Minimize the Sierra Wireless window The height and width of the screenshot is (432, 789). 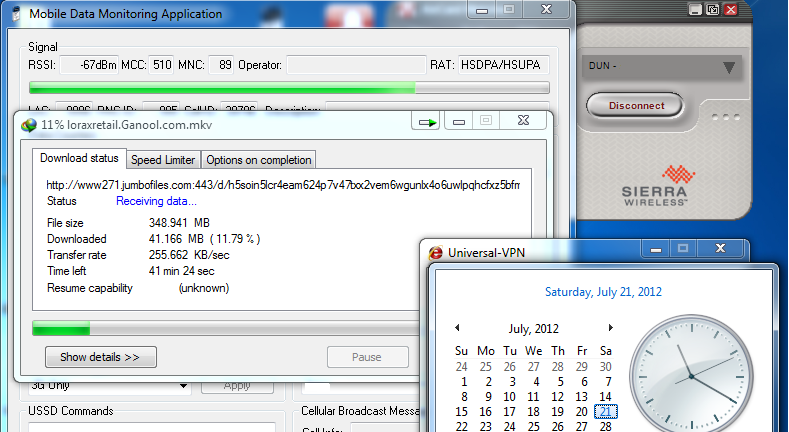(695, 10)
